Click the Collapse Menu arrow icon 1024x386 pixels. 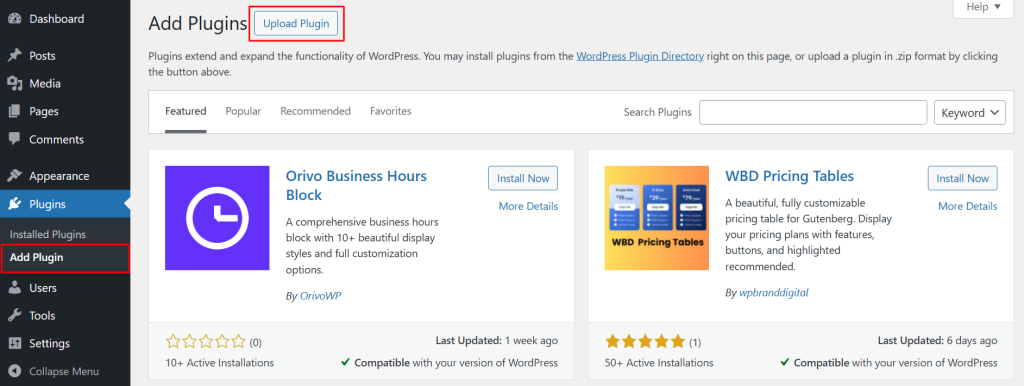coord(15,372)
